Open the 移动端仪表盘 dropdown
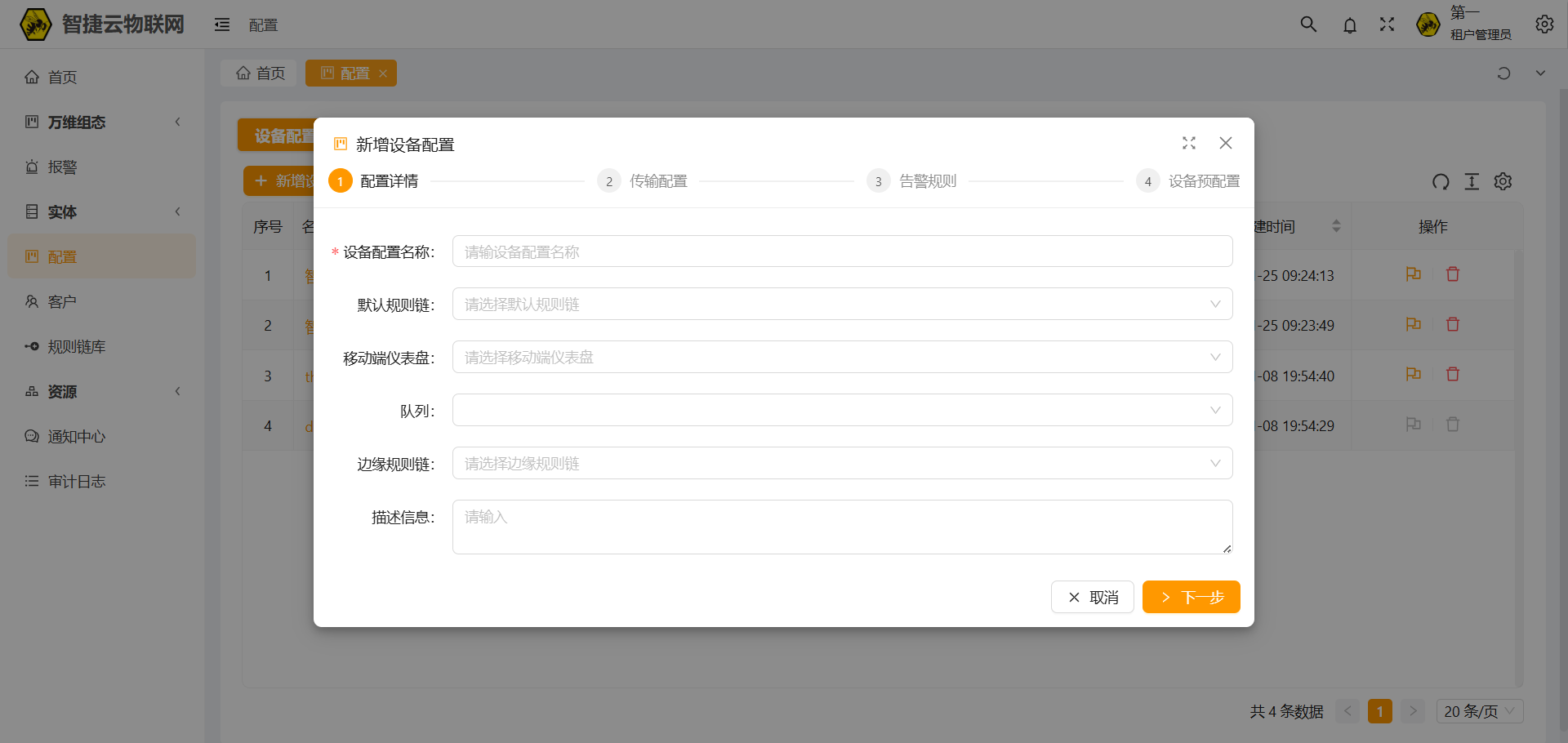Viewport: 1568px width, 743px height. pyautogui.click(x=842, y=358)
